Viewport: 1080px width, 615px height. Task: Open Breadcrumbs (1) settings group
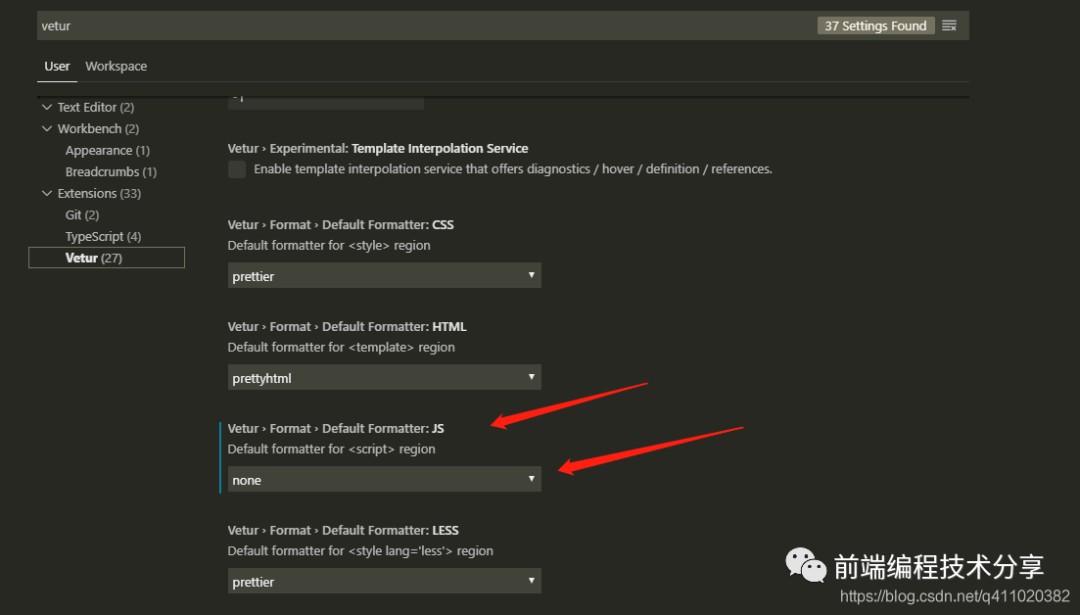tap(111, 171)
